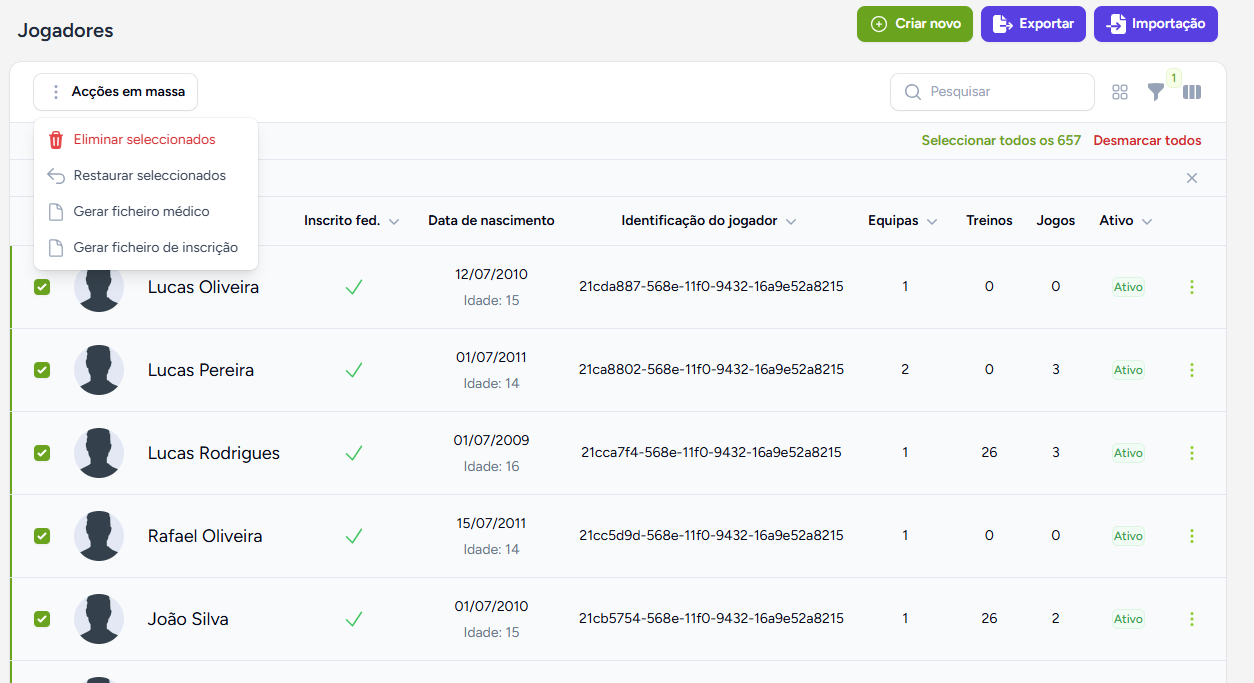Viewport: 1254px width, 683px height.
Task: Click file icon for Gerar ficheiro de inscrição
Action: point(56,248)
